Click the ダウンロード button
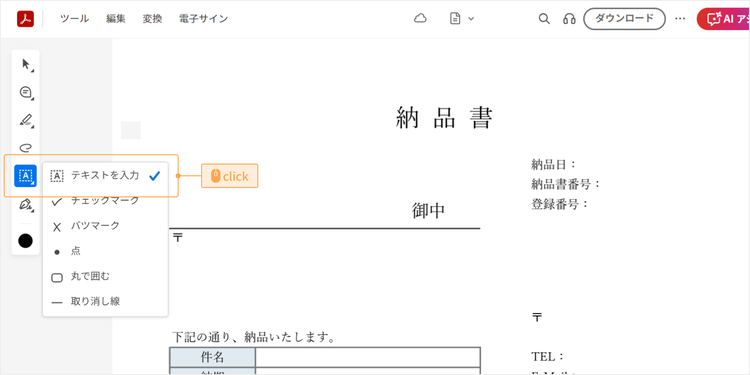Screen dimensions: 750x375 point(624,19)
